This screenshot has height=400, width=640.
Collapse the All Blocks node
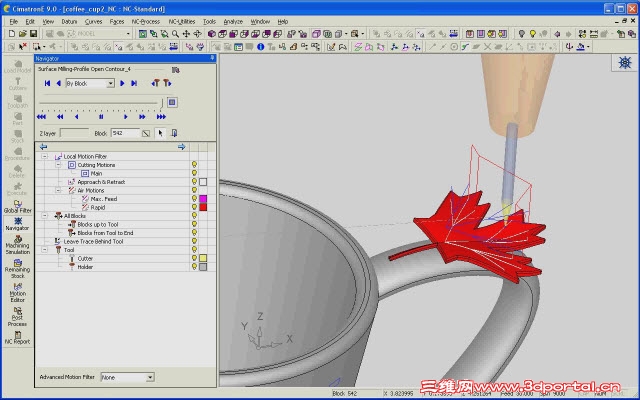(44, 216)
